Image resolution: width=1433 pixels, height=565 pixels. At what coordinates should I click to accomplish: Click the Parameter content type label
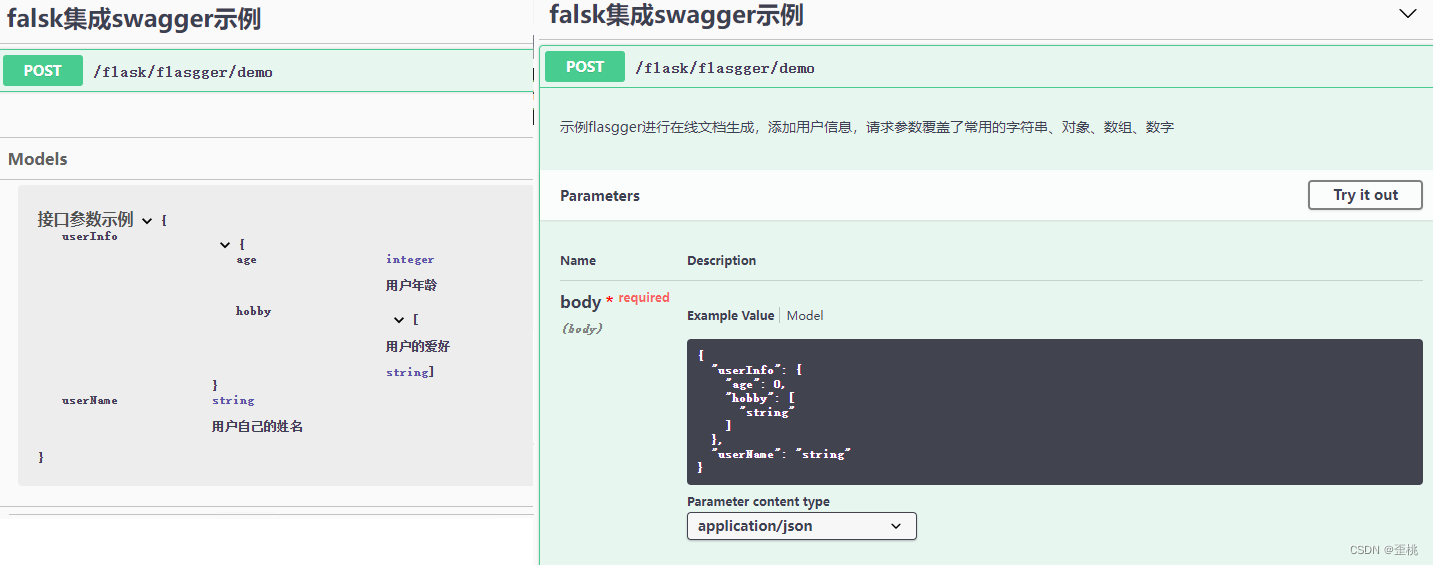(758, 502)
